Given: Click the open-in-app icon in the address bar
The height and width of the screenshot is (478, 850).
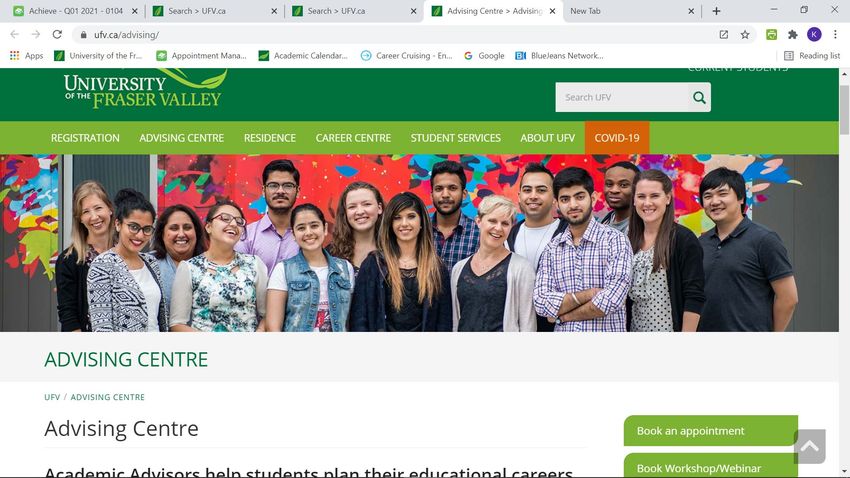Looking at the screenshot, I should [x=723, y=35].
